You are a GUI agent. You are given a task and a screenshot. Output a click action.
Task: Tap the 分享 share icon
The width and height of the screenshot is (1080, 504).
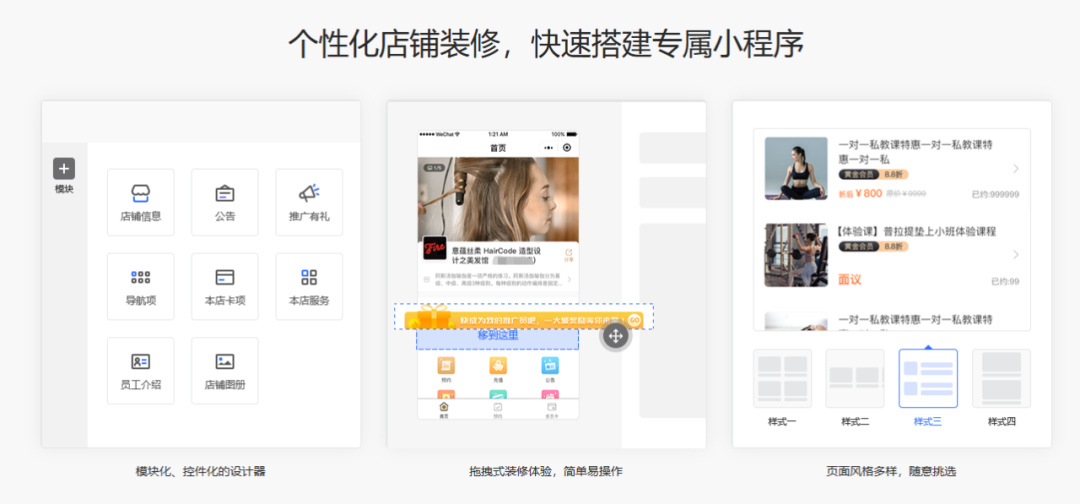point(568,255)
